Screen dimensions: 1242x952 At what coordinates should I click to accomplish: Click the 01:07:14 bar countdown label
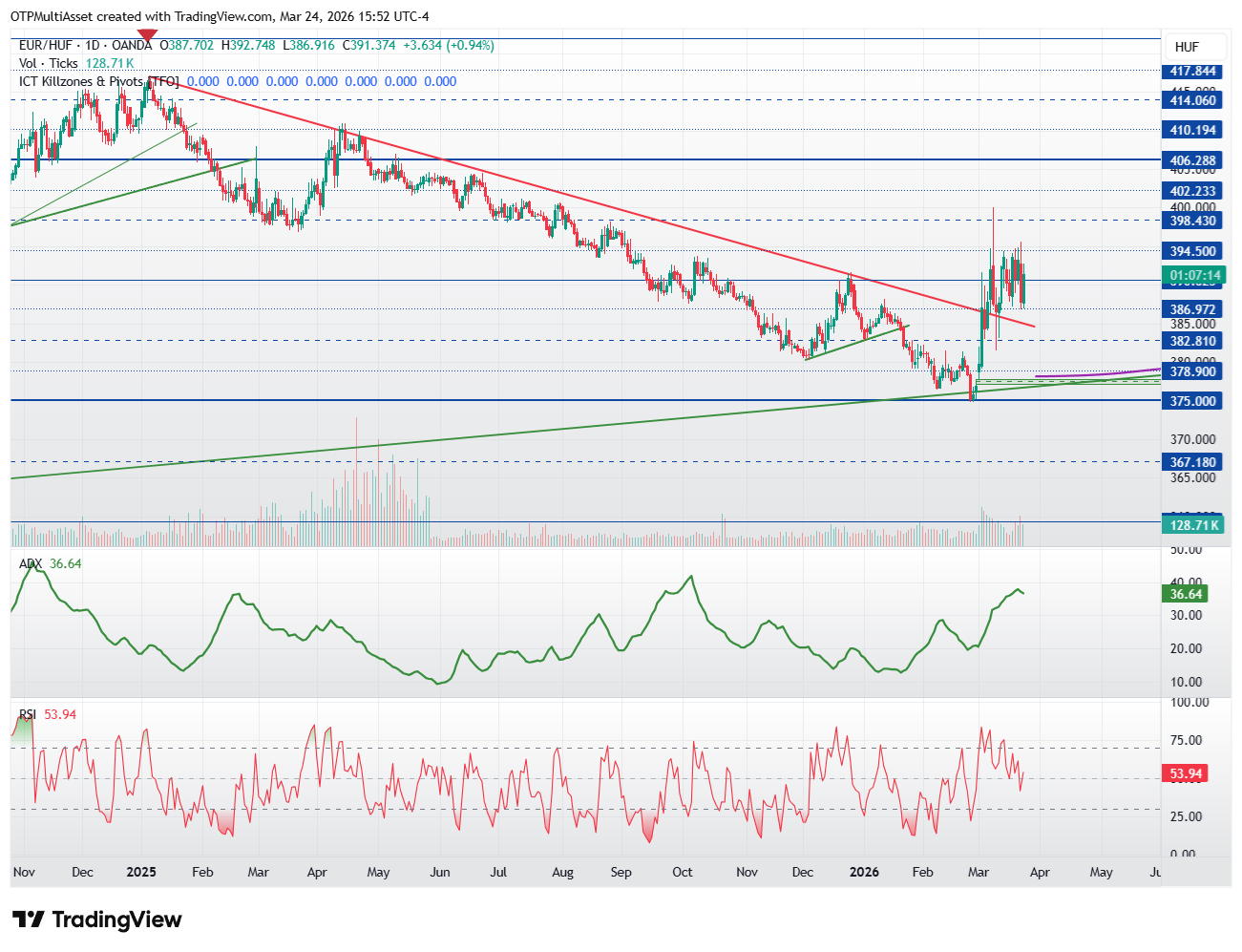tap(1192, 275)
